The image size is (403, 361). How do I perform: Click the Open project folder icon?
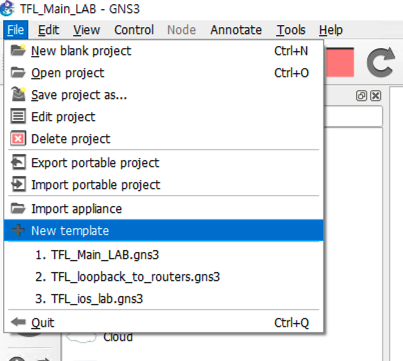click(18, 72)
